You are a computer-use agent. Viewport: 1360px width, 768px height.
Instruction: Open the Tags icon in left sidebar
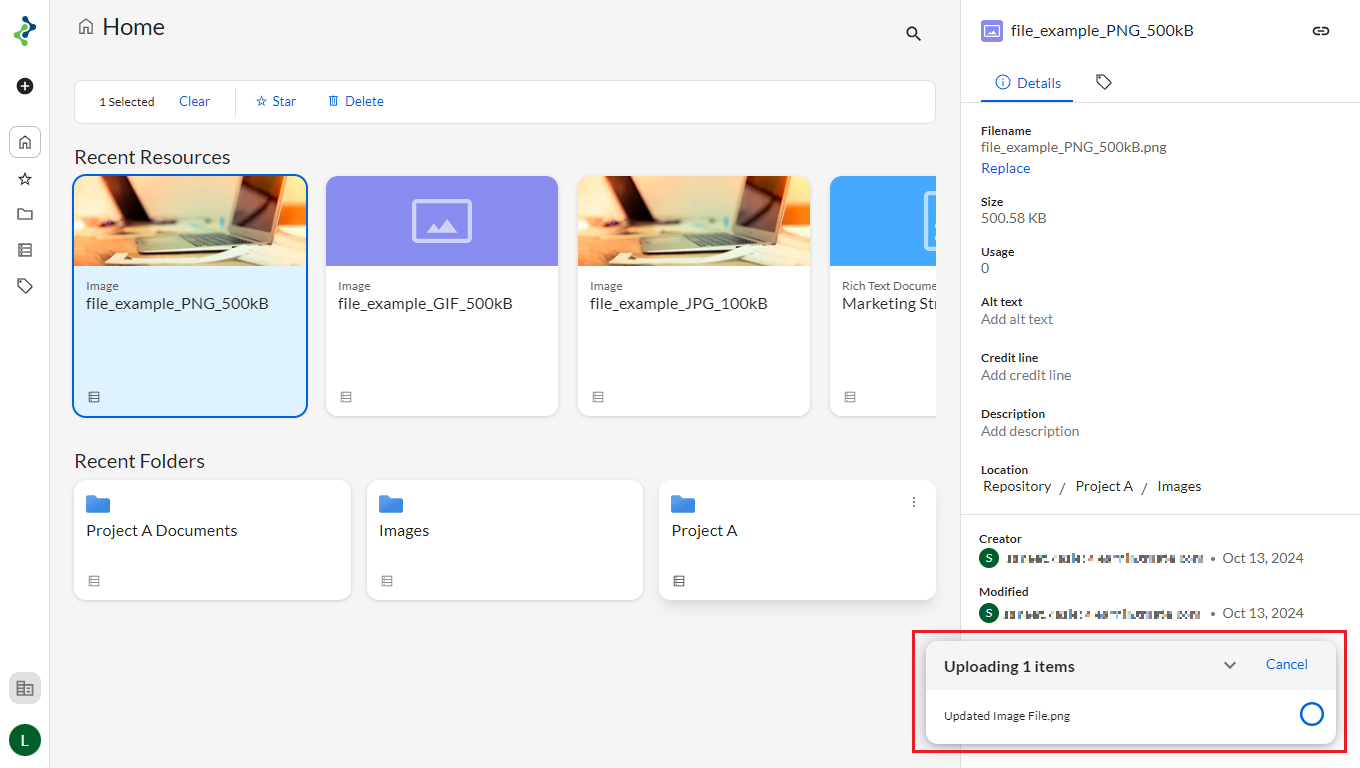pos(25,286)
